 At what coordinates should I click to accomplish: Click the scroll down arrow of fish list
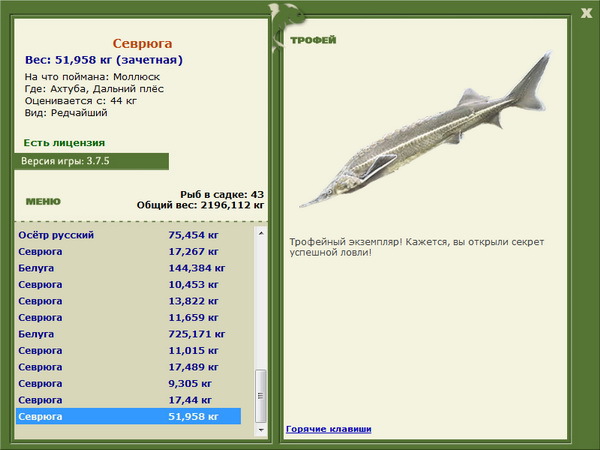coord(261,430)
